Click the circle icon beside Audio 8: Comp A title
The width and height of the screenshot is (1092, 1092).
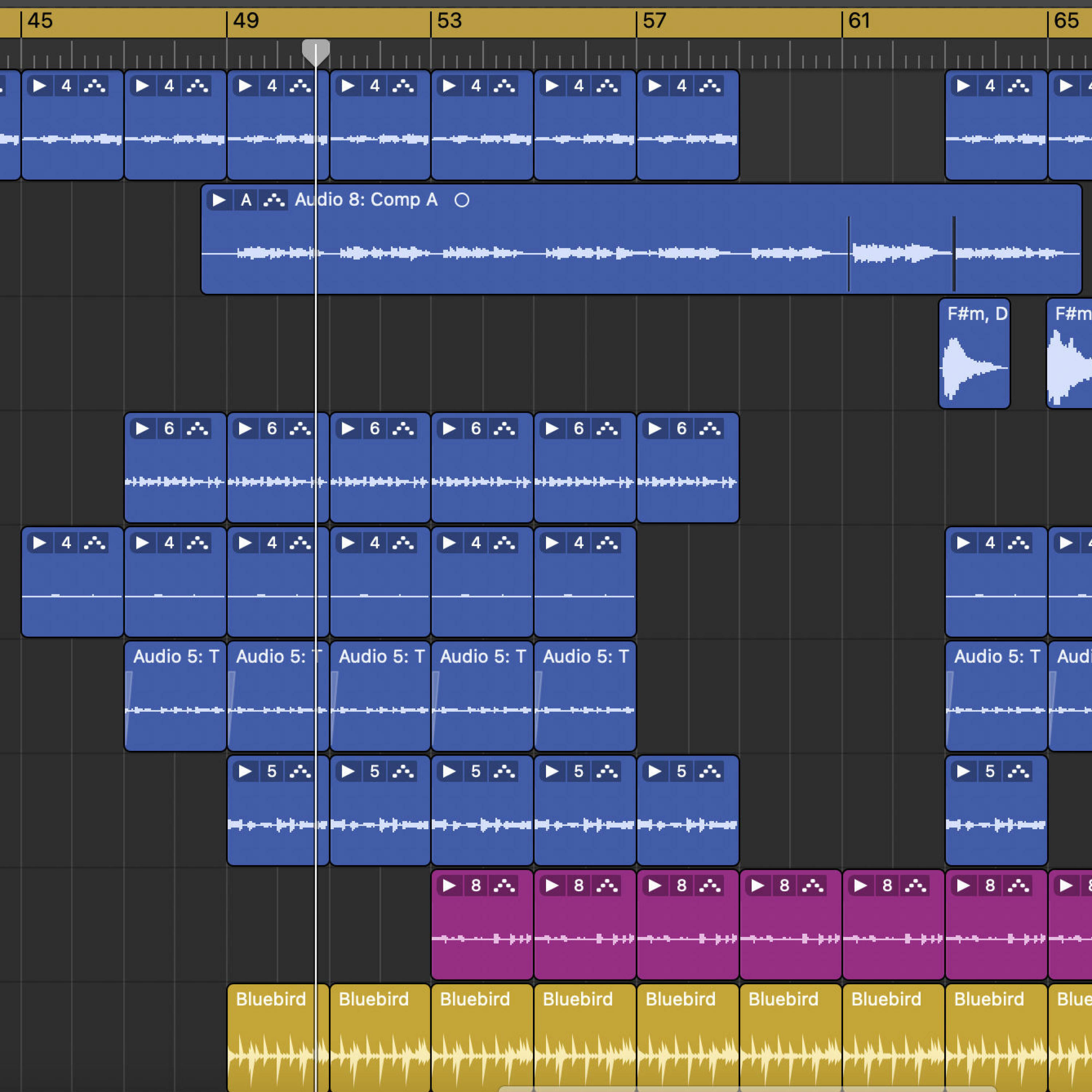(x=461, y=200)
